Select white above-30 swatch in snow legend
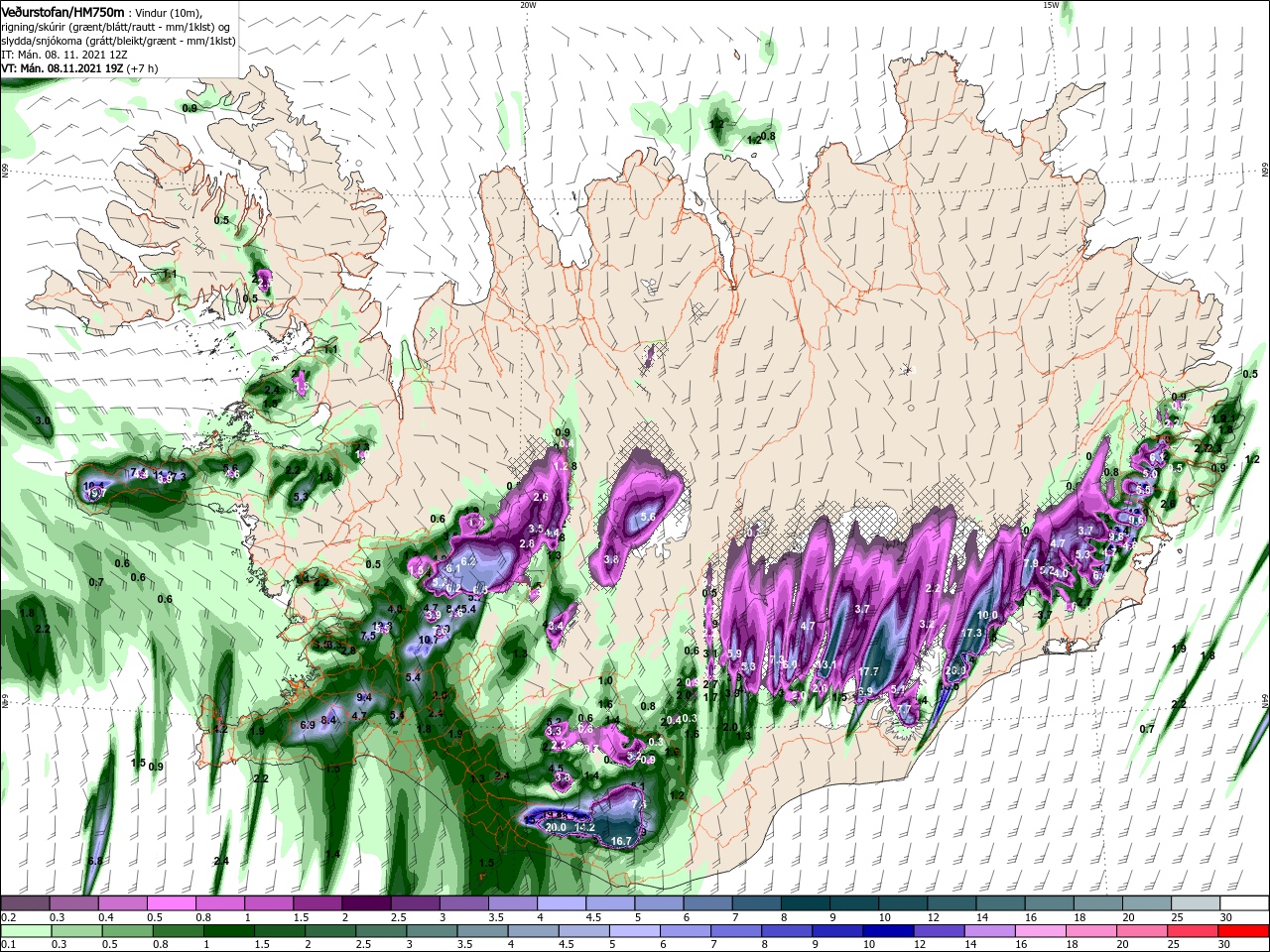1270x952 pixels. 1245,903
